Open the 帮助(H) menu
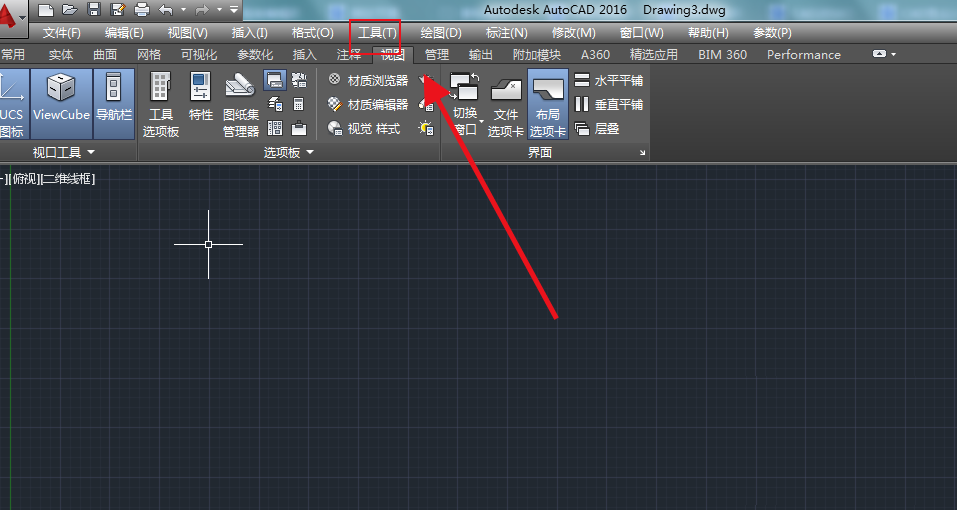The image size is (957, 510). coord(708,33)
